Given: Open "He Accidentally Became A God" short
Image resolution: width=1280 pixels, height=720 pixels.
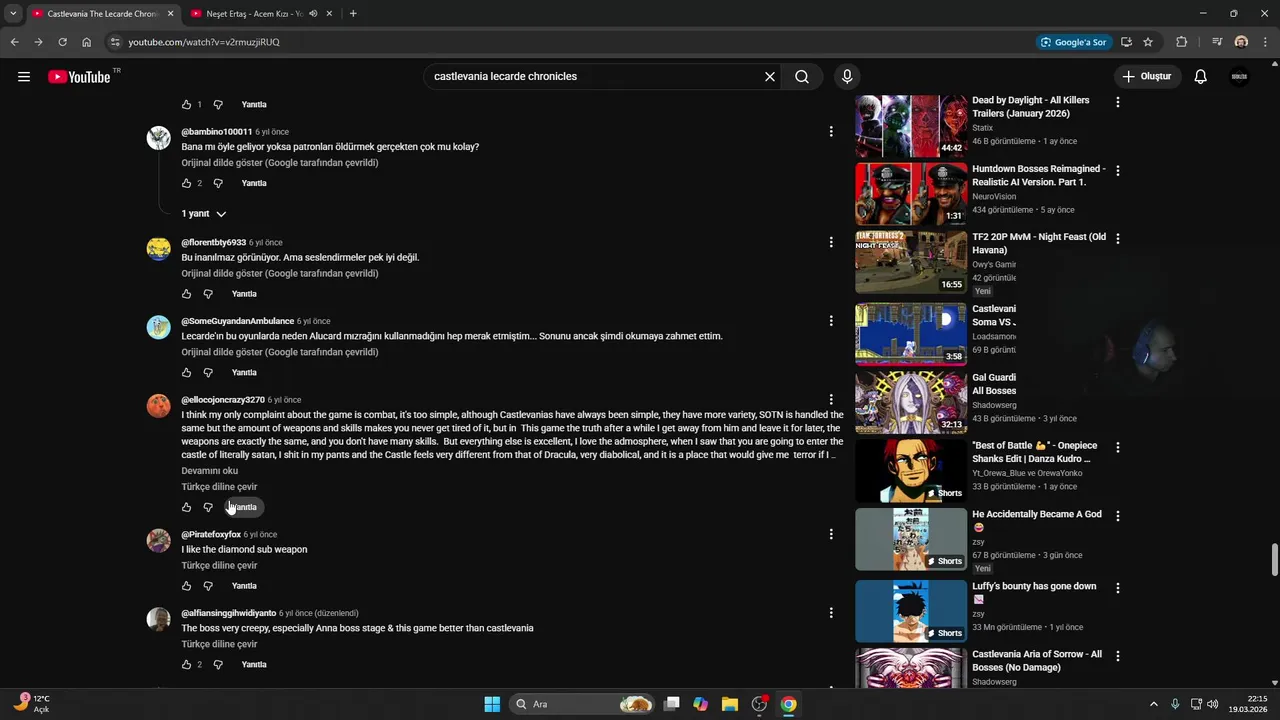Looking at the screenshot, I should (911, 539).
